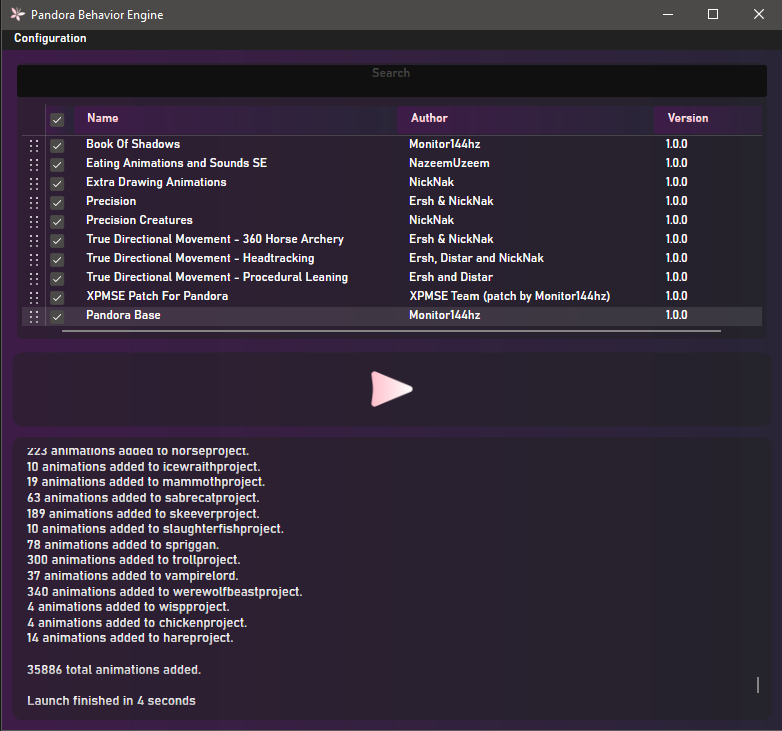This screenshot has width=782, height=731.
Task: Click the 35886 total animations added line
Action: pos(114,670)
